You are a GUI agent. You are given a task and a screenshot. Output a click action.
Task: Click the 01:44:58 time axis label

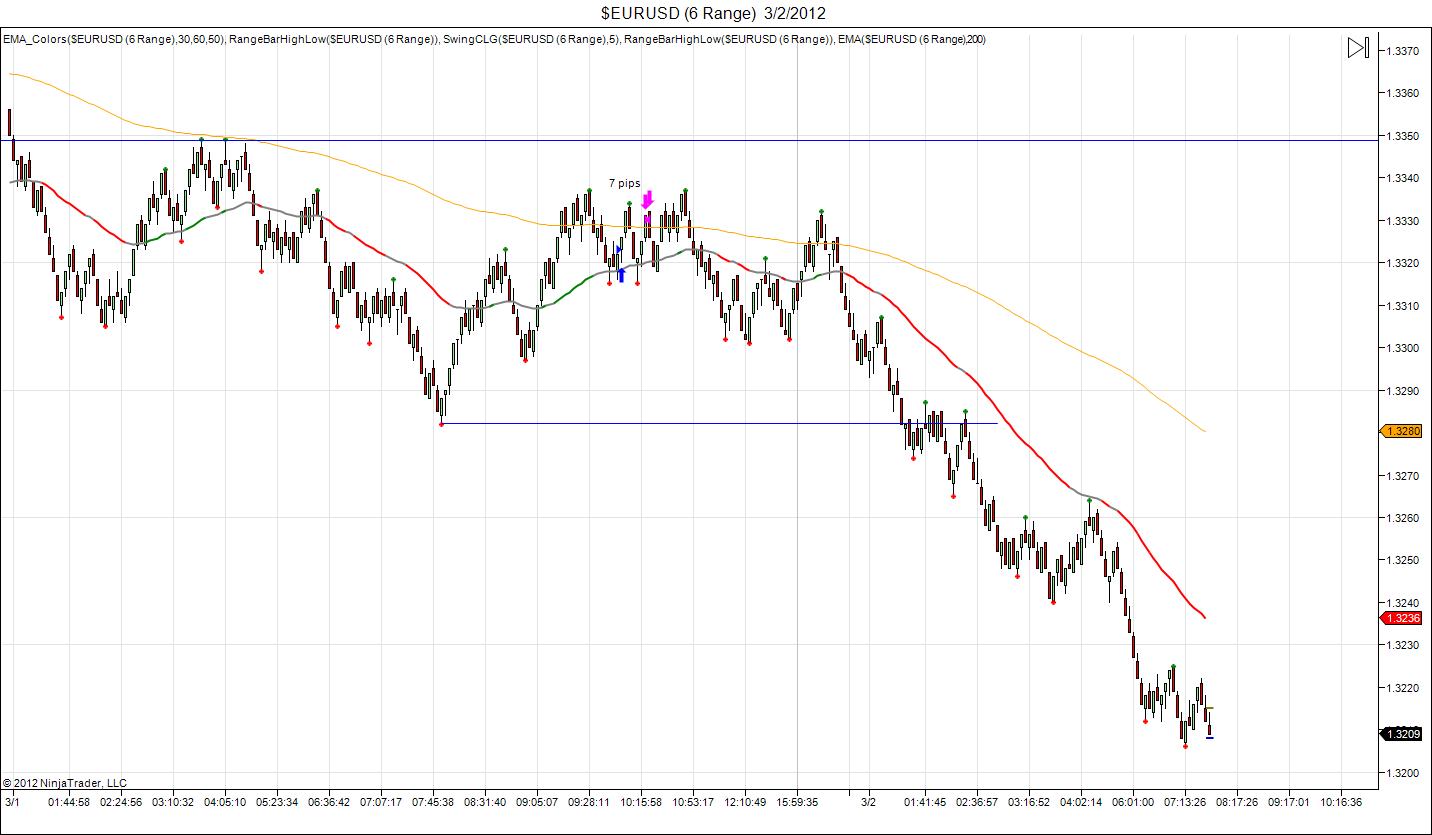(x=69, y=802)
